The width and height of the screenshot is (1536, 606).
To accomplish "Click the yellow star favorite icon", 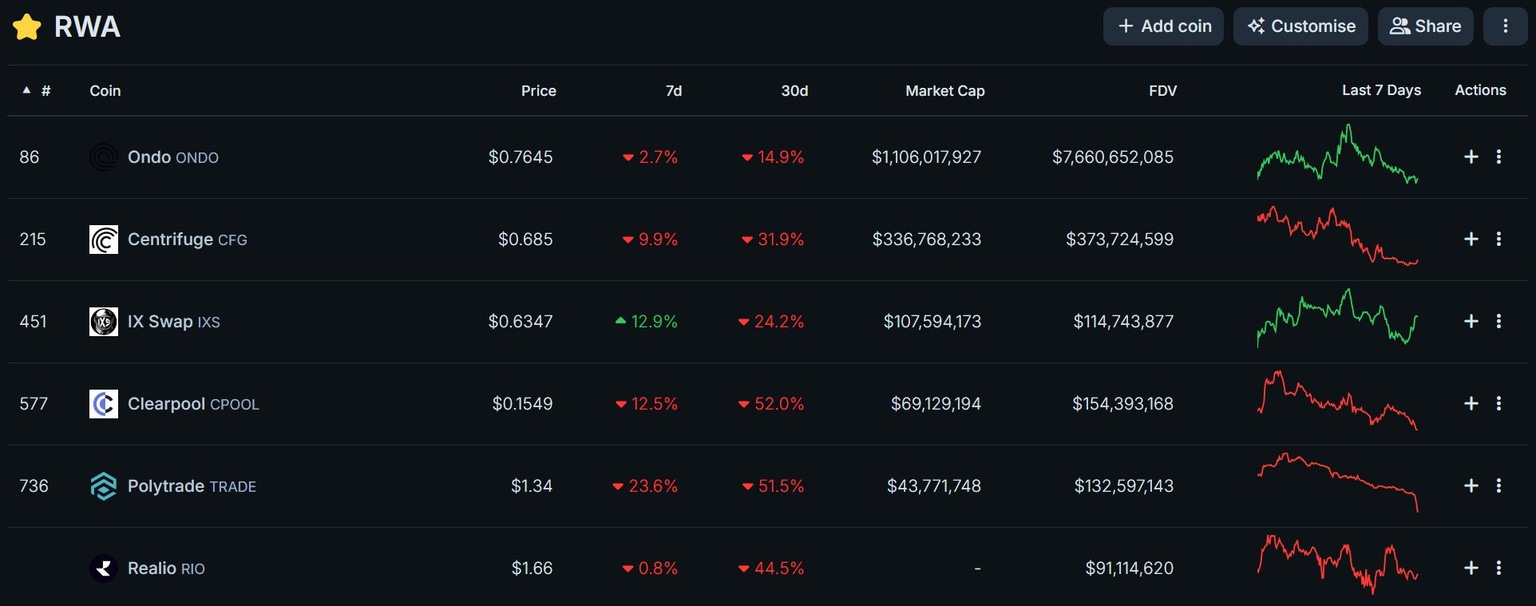I will (x=27, y=27).
